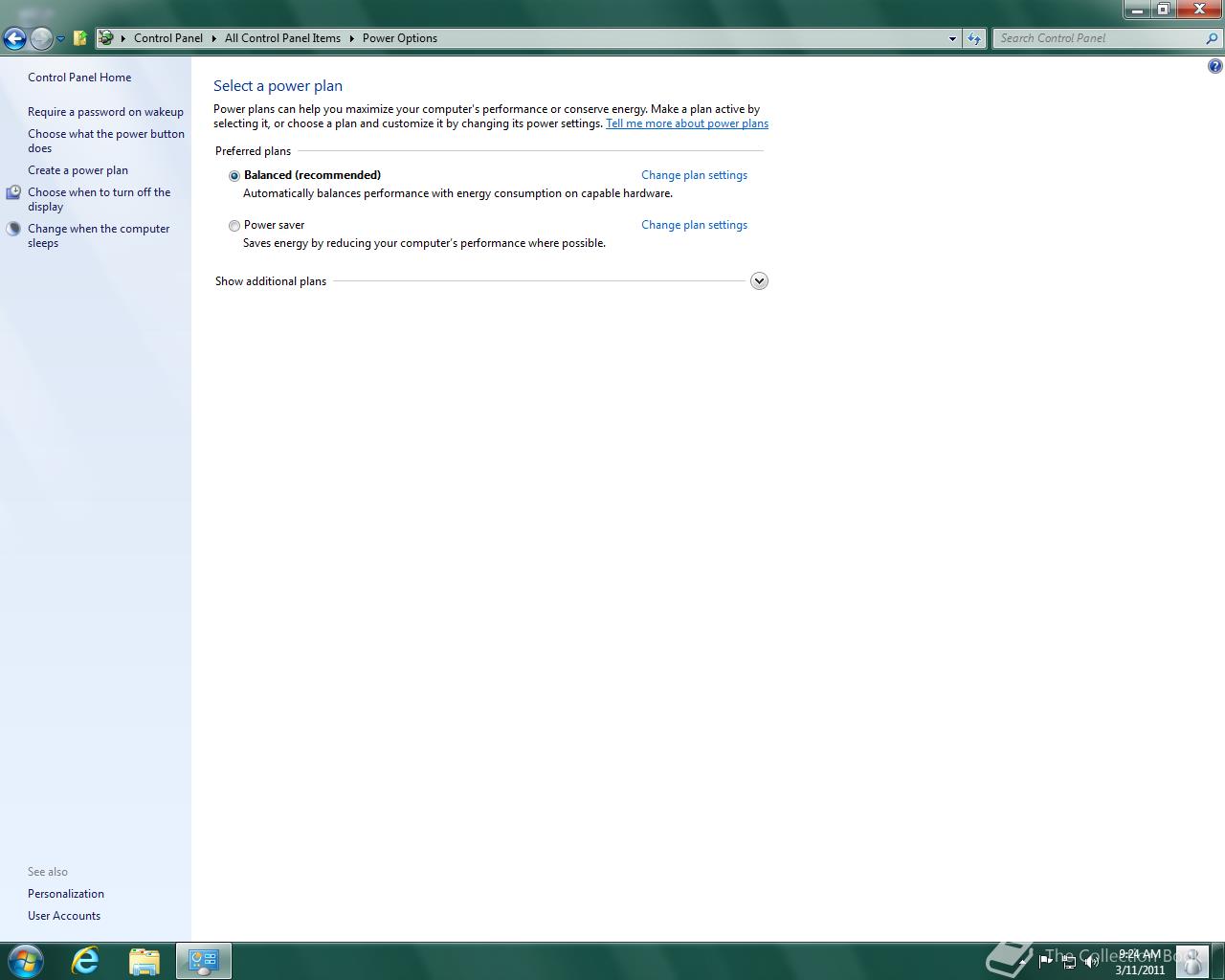Open Personalization under See also
1225x980 pixels.
point(66,894)
